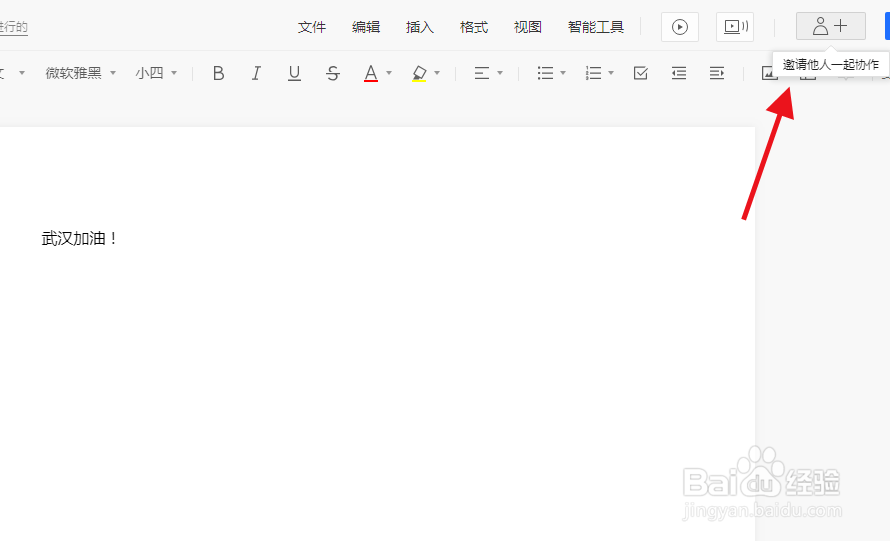
Task: Open the 视图 menu
Action: (x=527, y=27)
